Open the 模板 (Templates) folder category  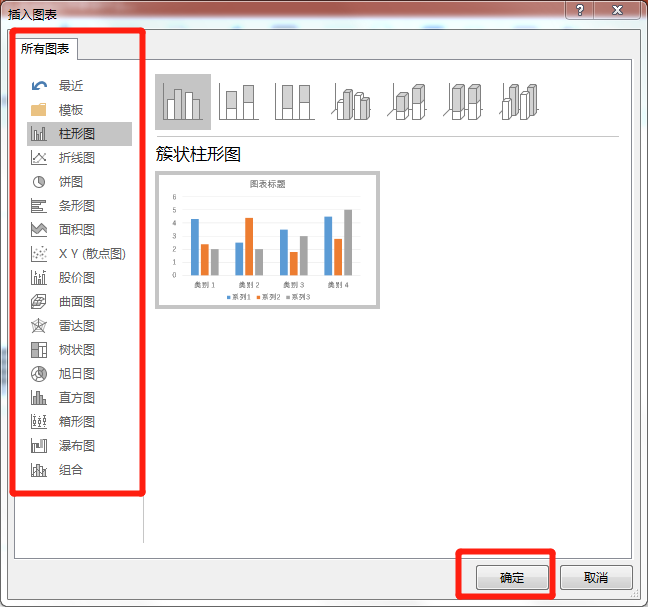pos(70,110)
